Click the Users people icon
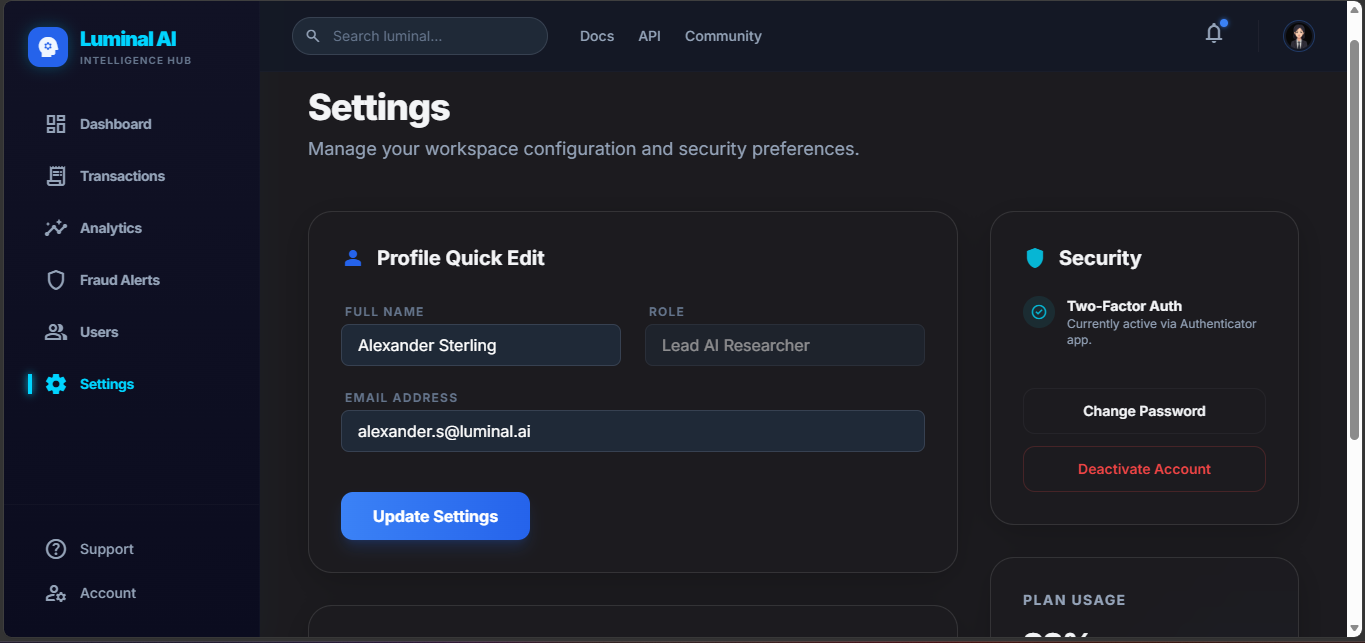This screenshot has height=643, width=1365. pyautogui.click(x=56, y=332)
